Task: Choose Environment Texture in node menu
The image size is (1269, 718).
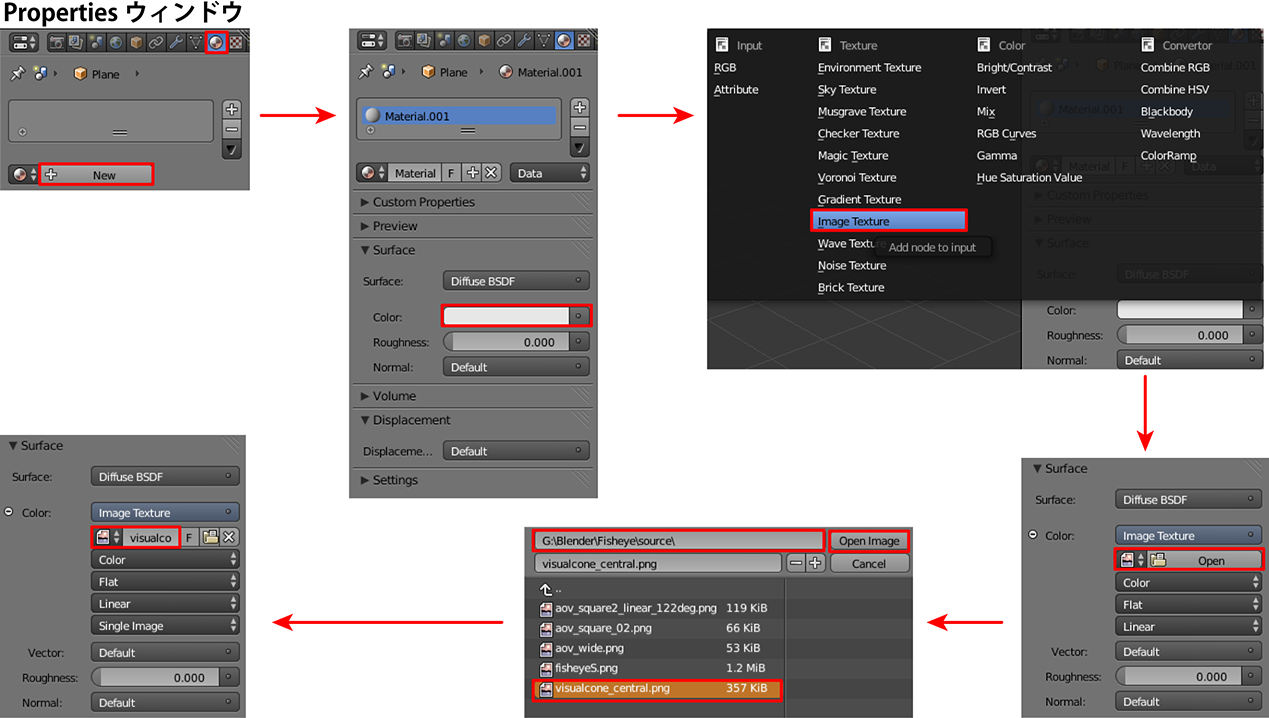Action: pyautogui.click(x=869, y=67)
